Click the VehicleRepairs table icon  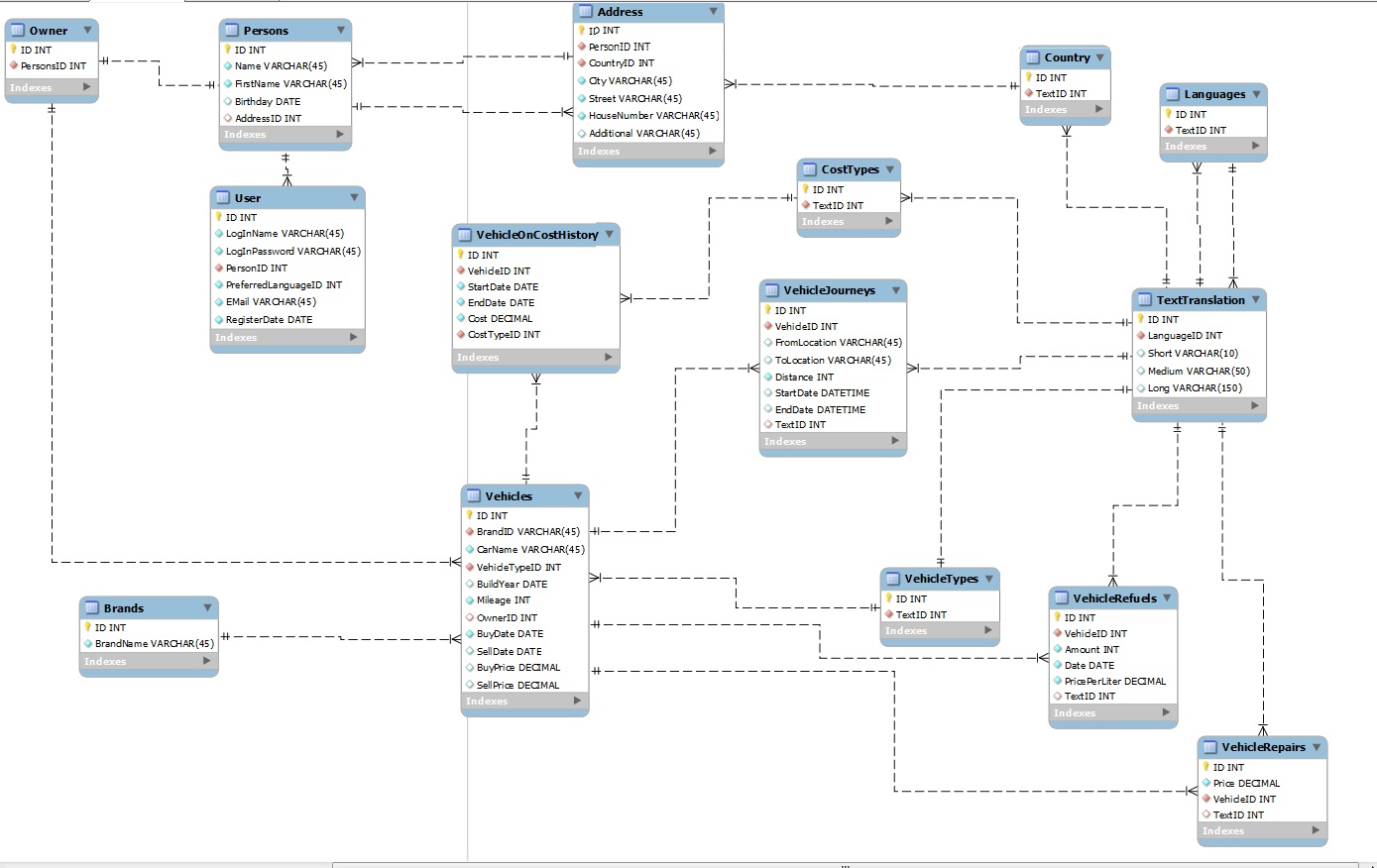[1210, 747]
